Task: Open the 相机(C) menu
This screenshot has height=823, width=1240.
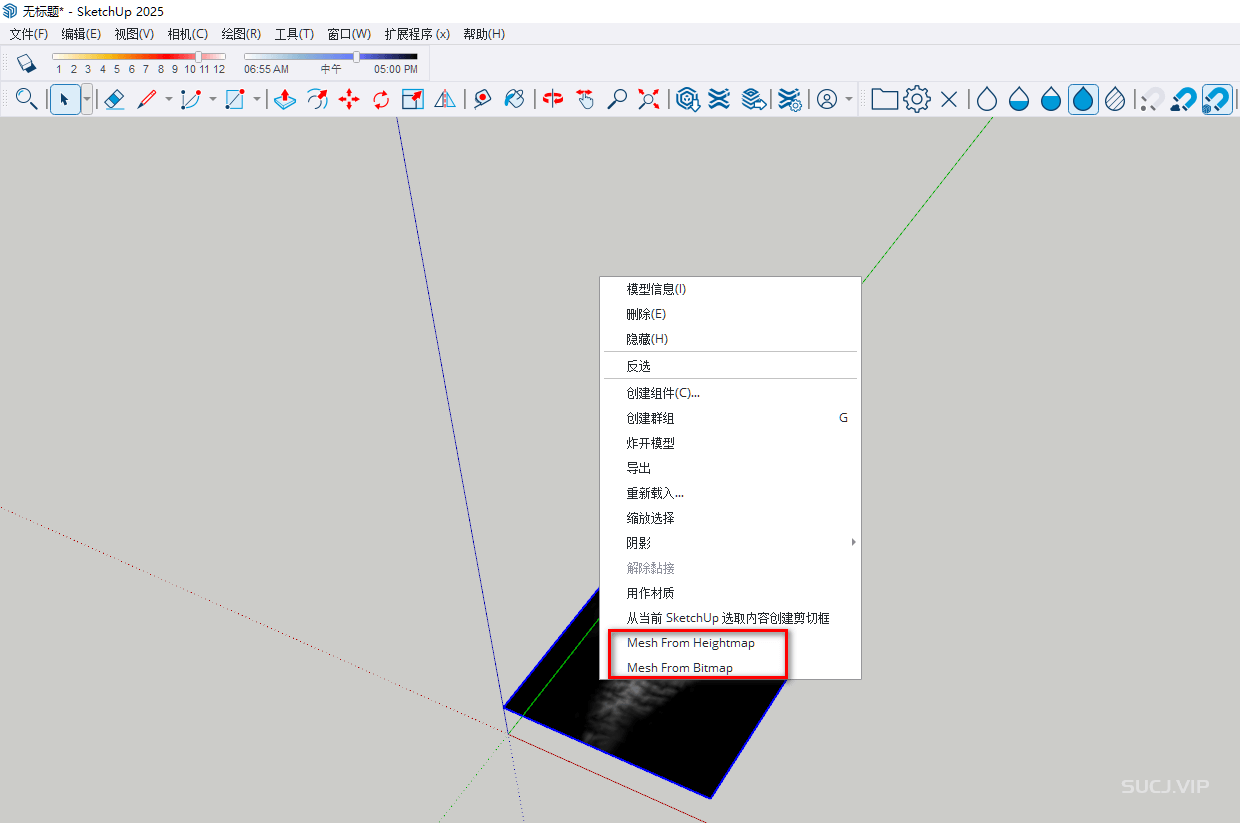Action: (x=188, y=34)
